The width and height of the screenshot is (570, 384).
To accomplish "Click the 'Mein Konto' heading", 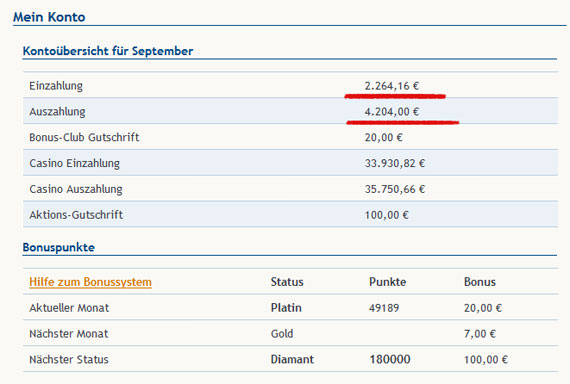I will point(49,17).
